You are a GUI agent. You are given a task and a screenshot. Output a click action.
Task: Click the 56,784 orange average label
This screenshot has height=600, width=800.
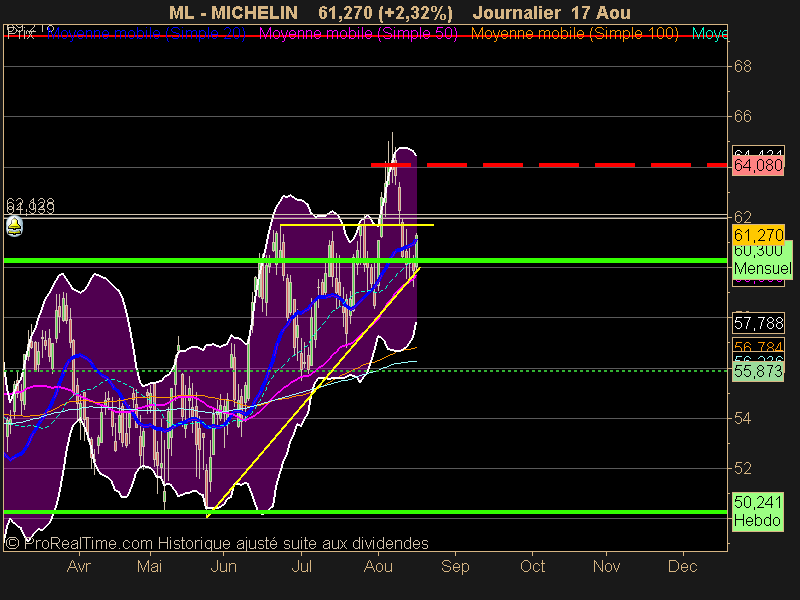(758, 346)
